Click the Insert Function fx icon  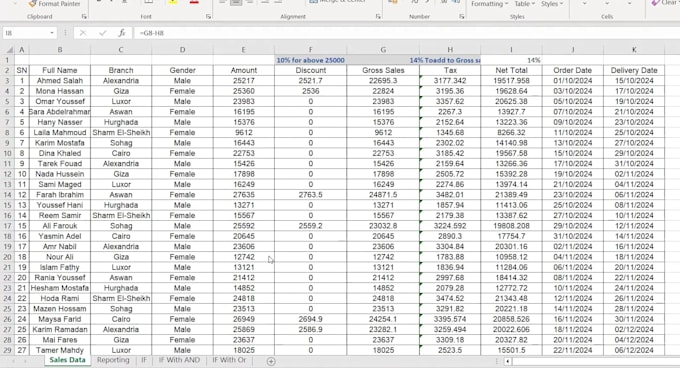(122, 33)
